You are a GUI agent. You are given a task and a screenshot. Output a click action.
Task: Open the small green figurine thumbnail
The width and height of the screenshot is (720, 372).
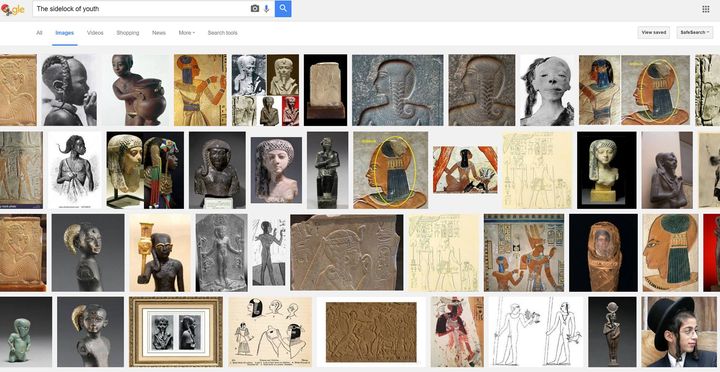pos(26,332)
